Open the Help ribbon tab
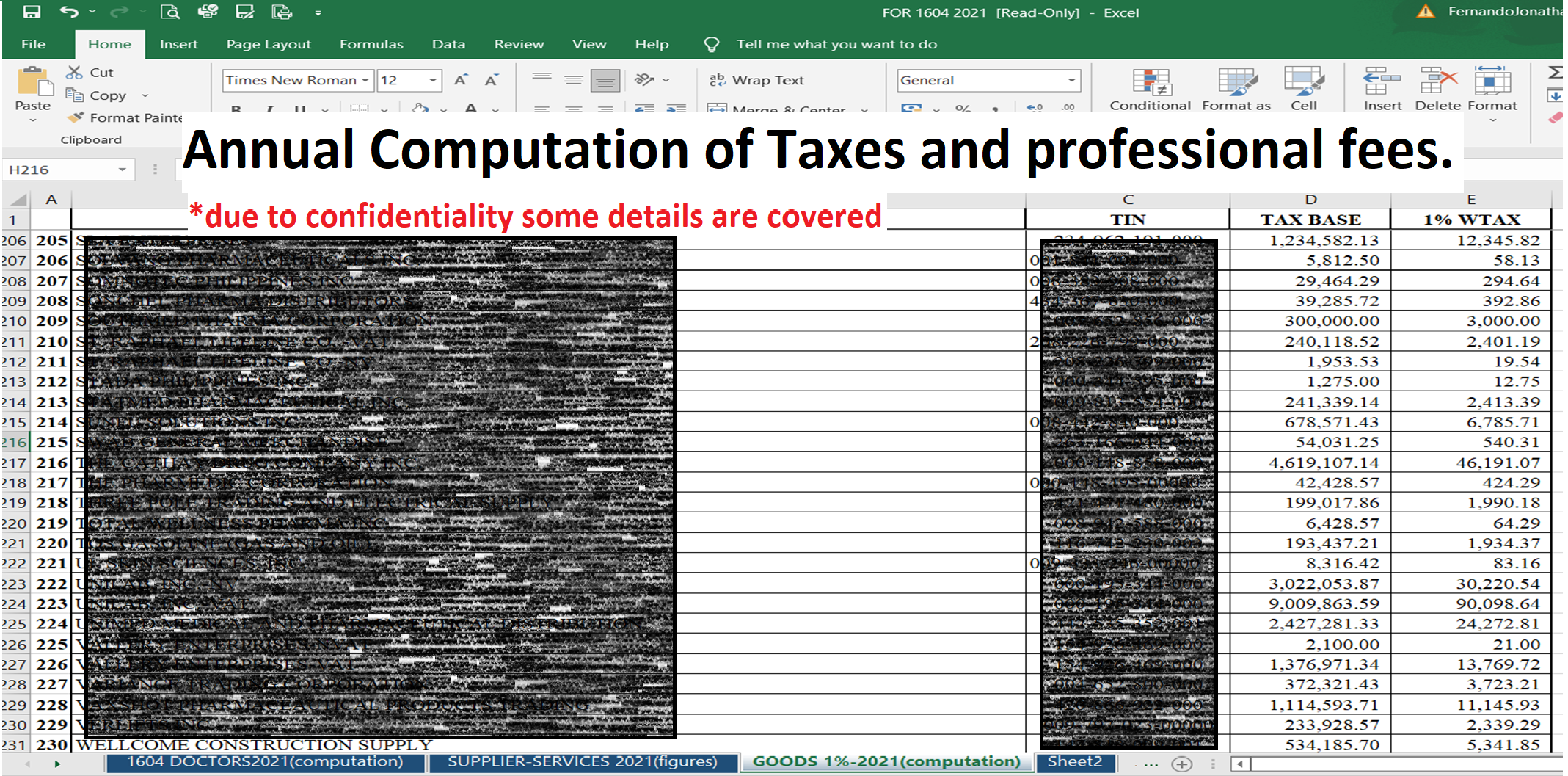Viewport: 1568px width, 776px height. click(x=652, y=44)
